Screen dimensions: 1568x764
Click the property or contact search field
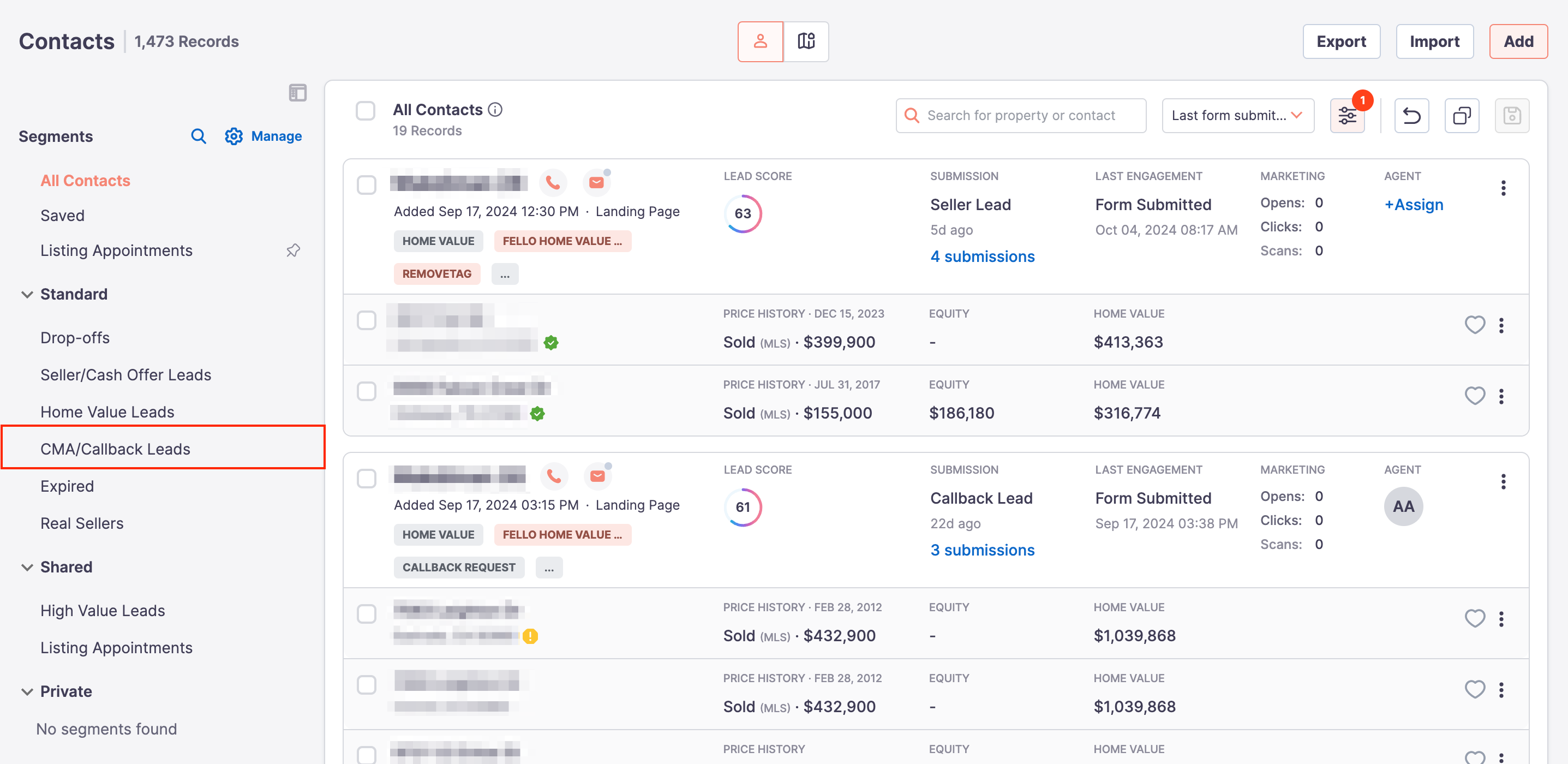point(1021,115)
